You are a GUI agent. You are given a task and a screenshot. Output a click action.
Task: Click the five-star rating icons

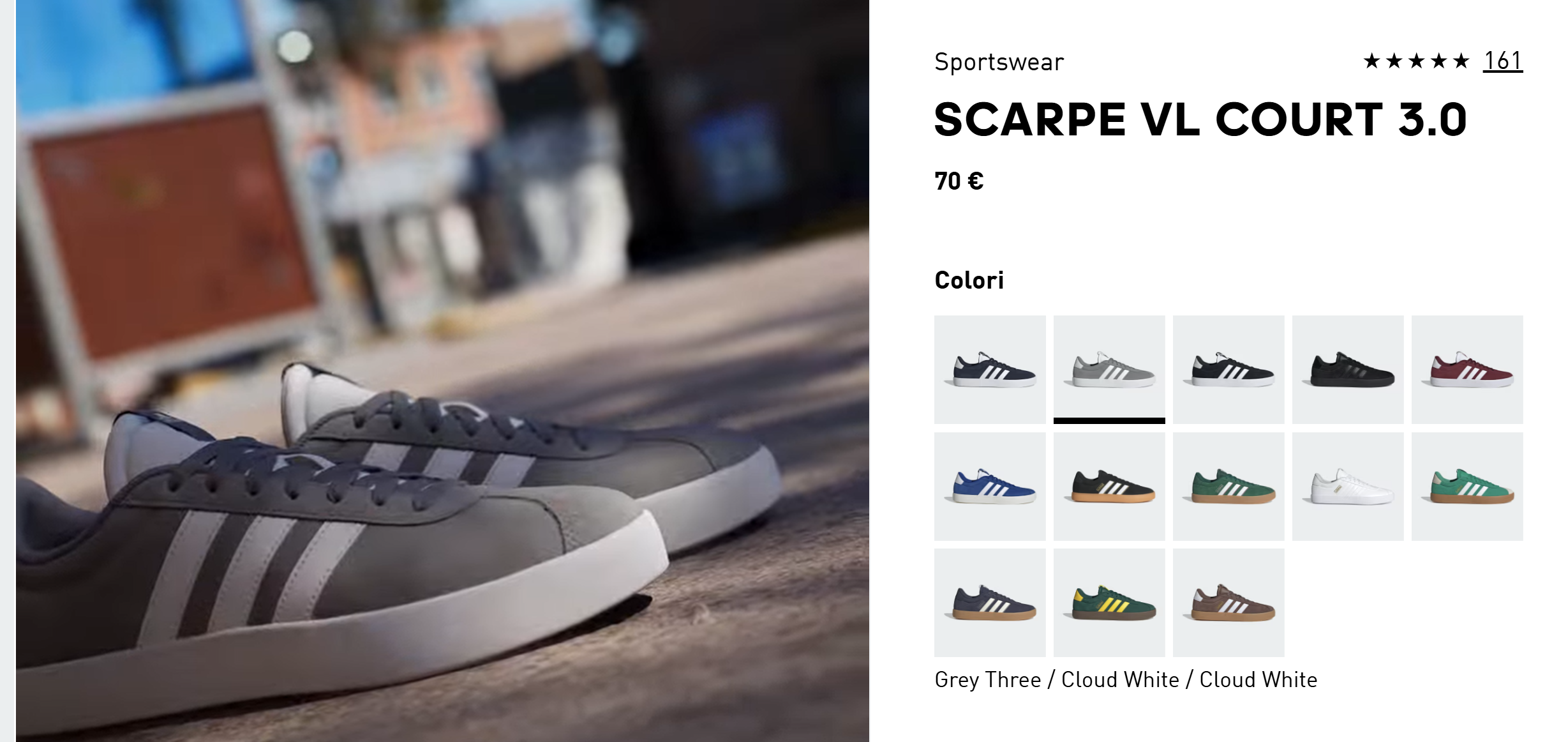tap(1416, 61)
